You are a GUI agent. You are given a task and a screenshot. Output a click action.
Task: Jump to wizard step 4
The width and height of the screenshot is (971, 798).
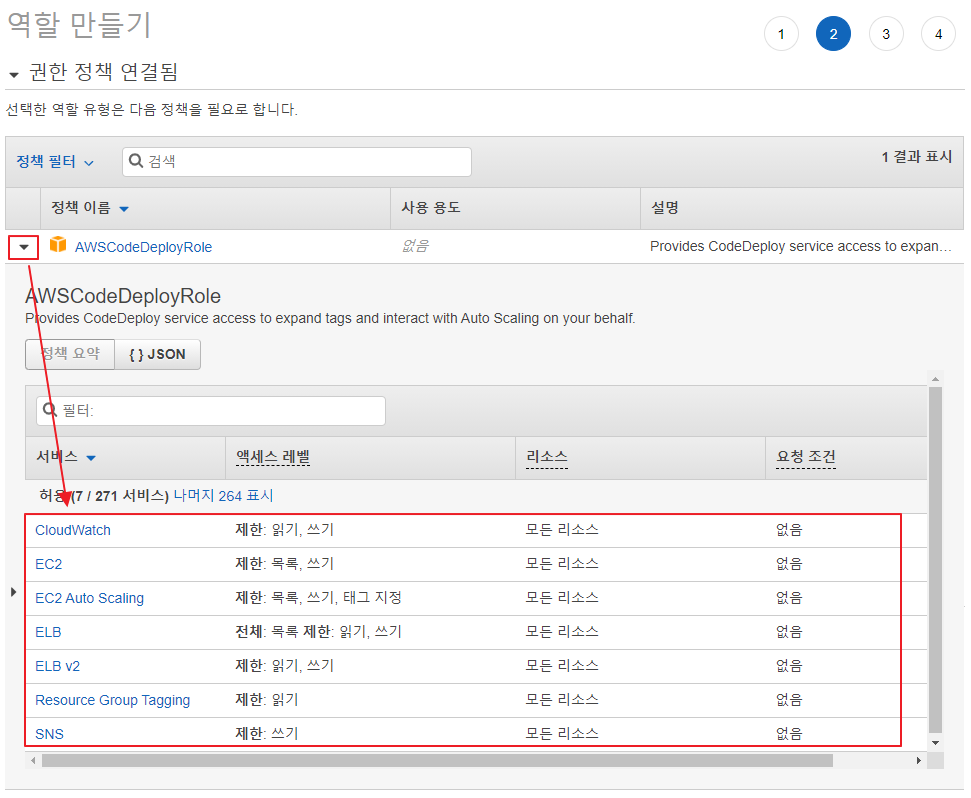(938, 33)
